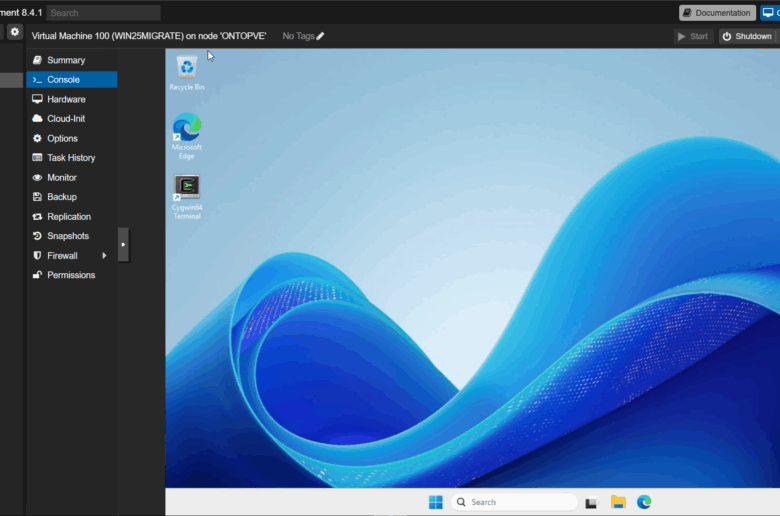Screen dimensions: 780x516
Task: Open the Monitor entry
Action: (x=72, y=177)
